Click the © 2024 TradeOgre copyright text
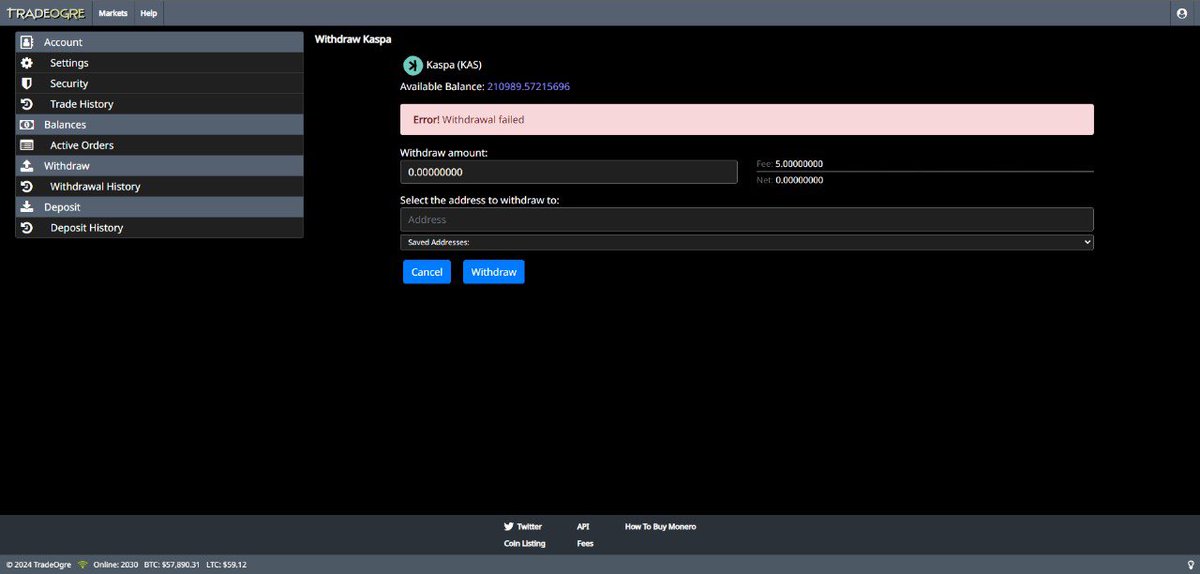 tap(38, 565)
